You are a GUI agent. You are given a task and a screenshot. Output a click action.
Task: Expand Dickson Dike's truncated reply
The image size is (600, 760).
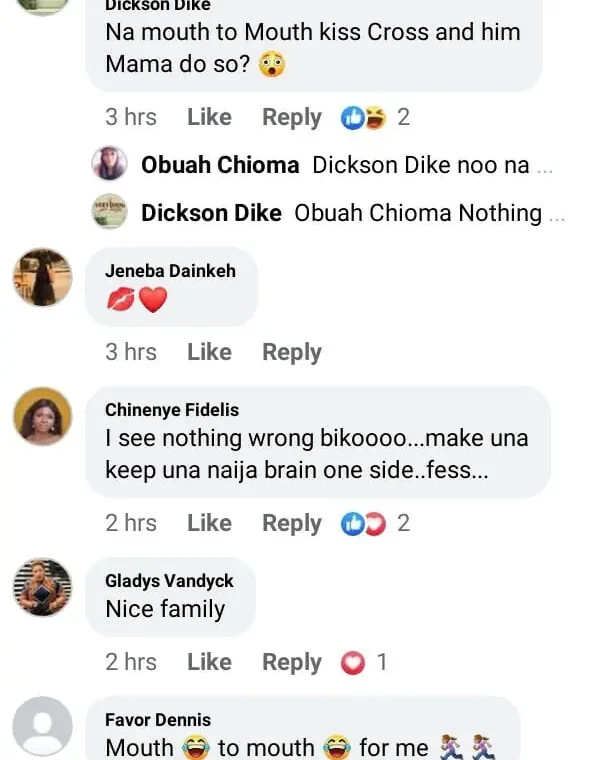click(x=557, y=214)
